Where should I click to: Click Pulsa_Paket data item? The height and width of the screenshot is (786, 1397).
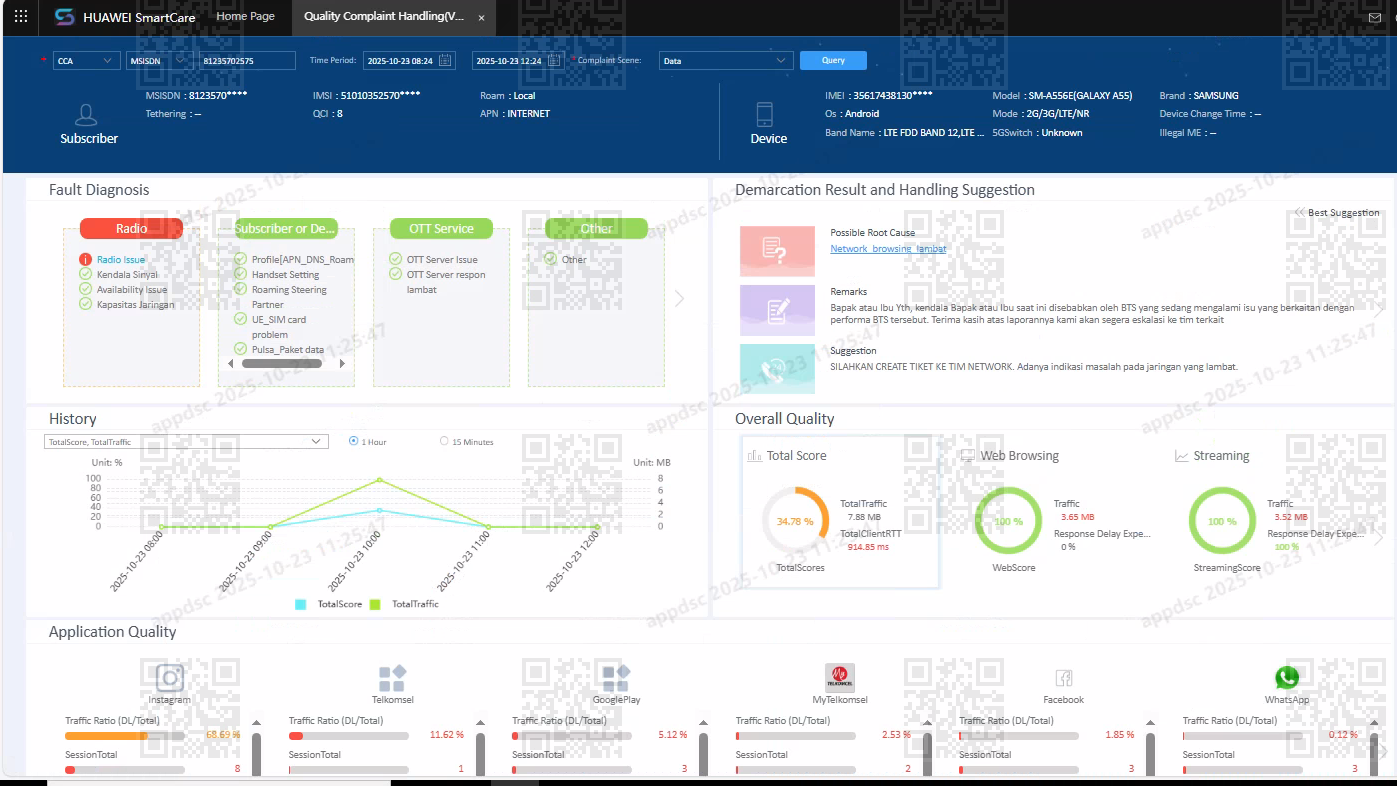[288, 350]
